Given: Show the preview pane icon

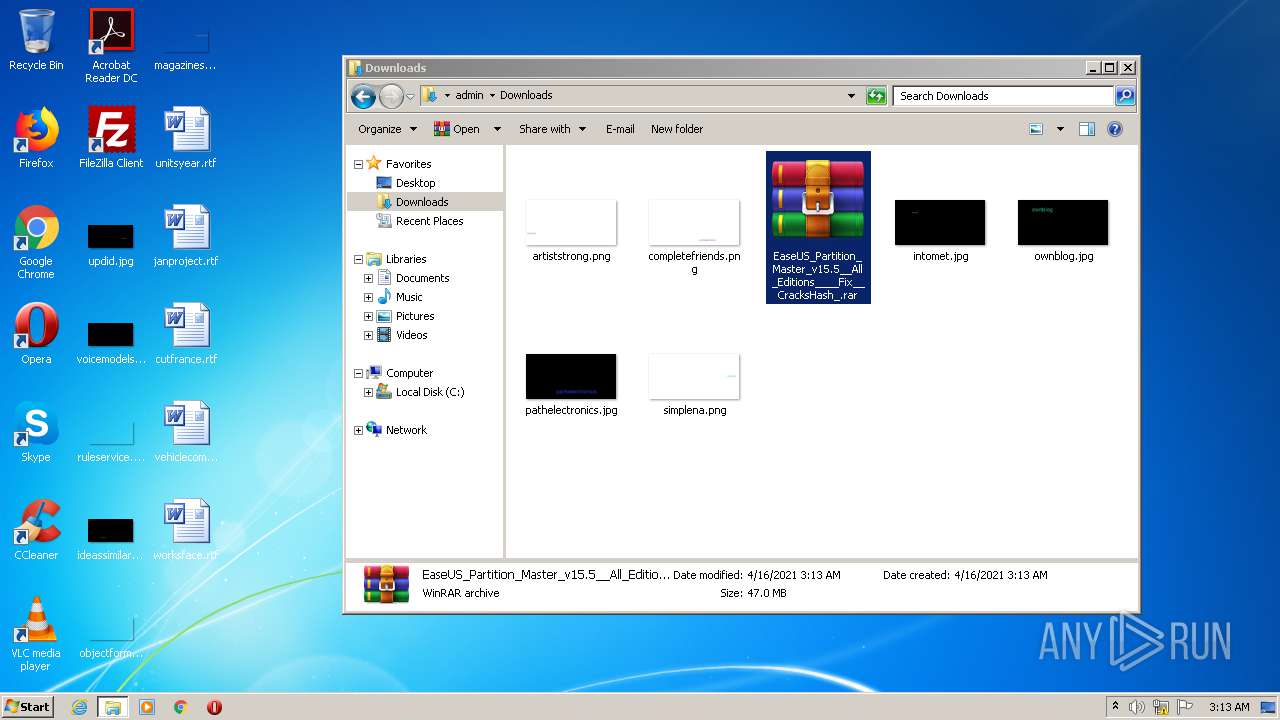Looking at the screenshot, I should (1087, 129).
